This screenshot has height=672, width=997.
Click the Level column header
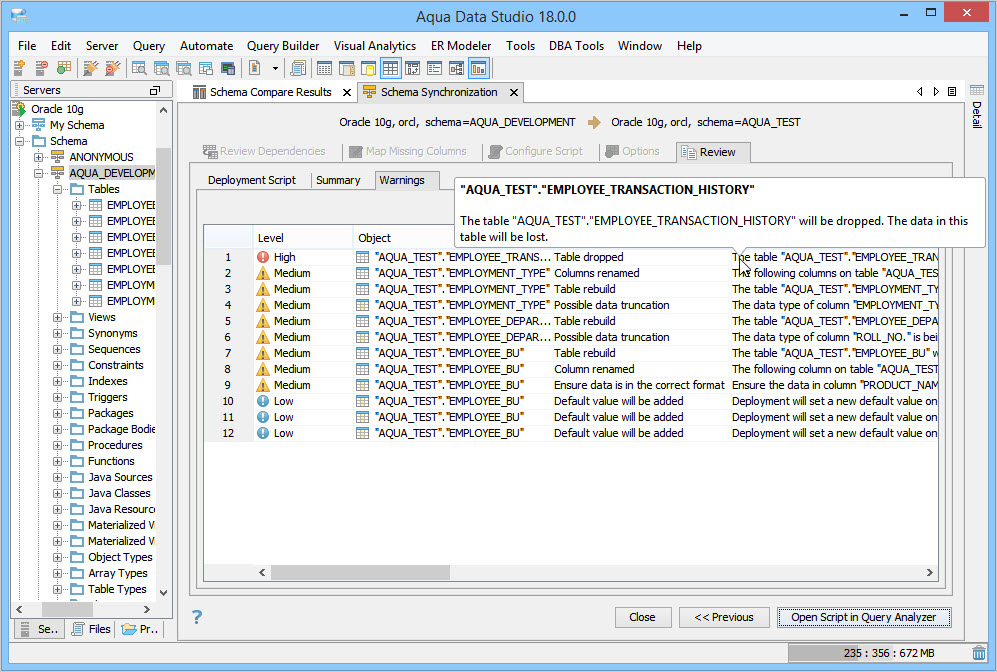(x=303, y=238)
